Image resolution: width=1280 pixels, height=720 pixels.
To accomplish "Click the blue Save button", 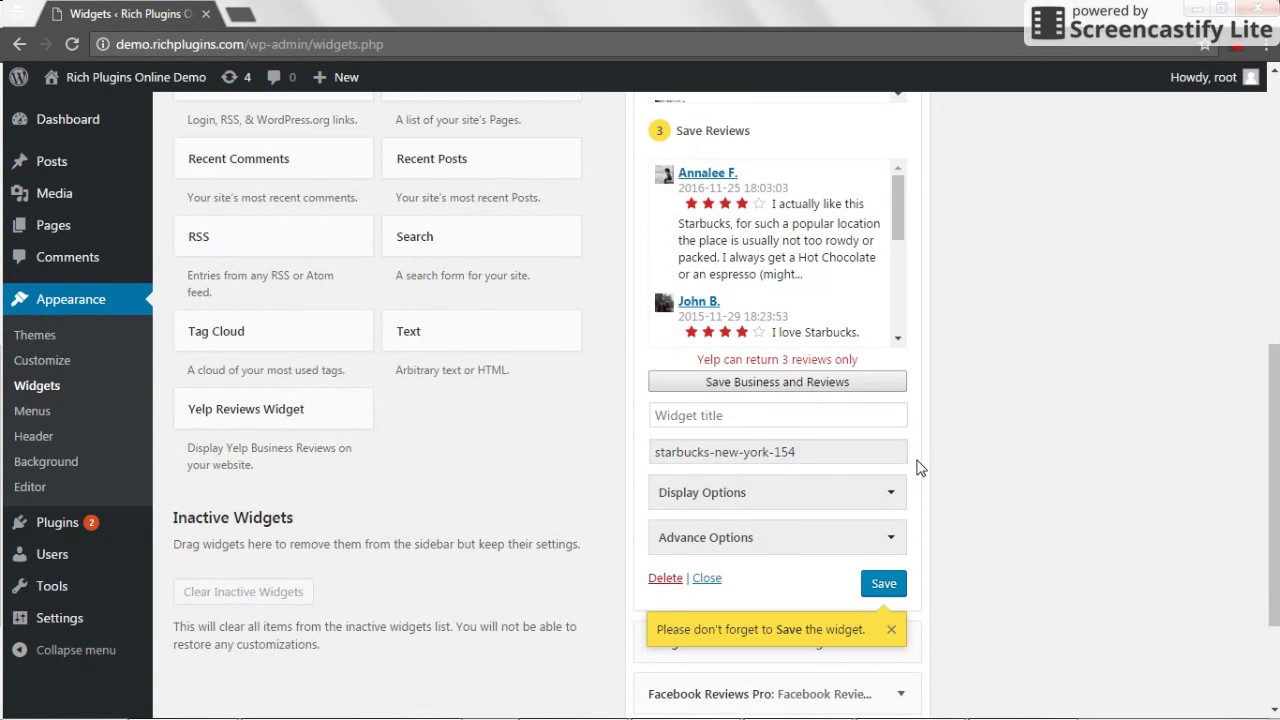I will [x=884, y=583].
